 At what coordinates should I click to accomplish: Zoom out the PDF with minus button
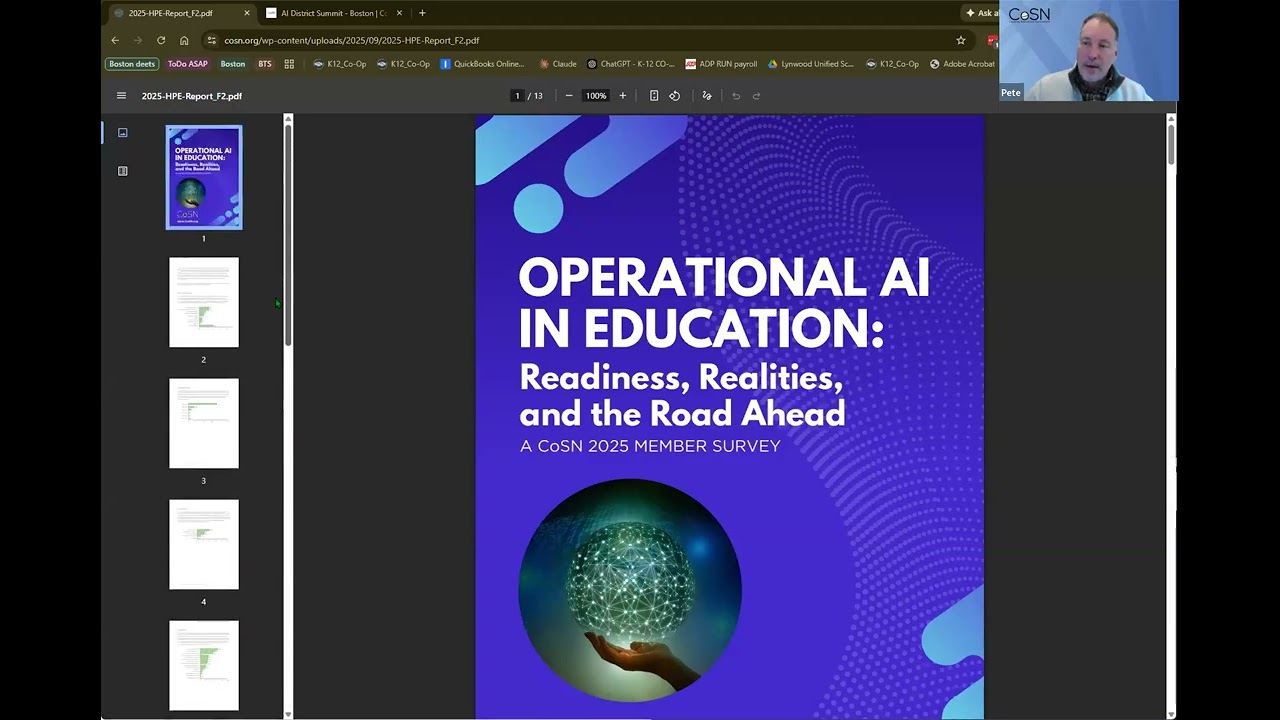(x=569, y=96)
